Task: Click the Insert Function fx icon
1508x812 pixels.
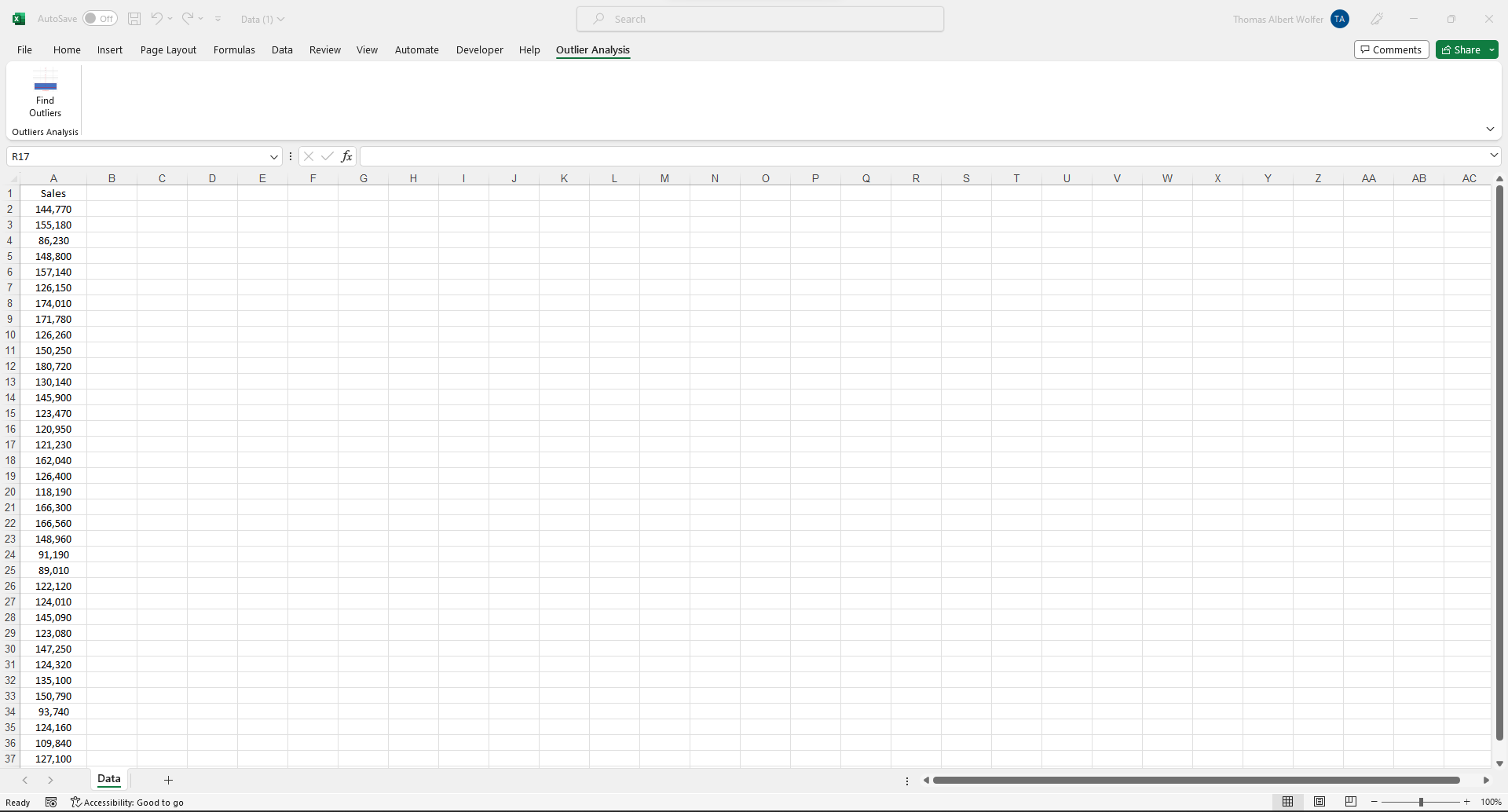Action: coord(346,156)
